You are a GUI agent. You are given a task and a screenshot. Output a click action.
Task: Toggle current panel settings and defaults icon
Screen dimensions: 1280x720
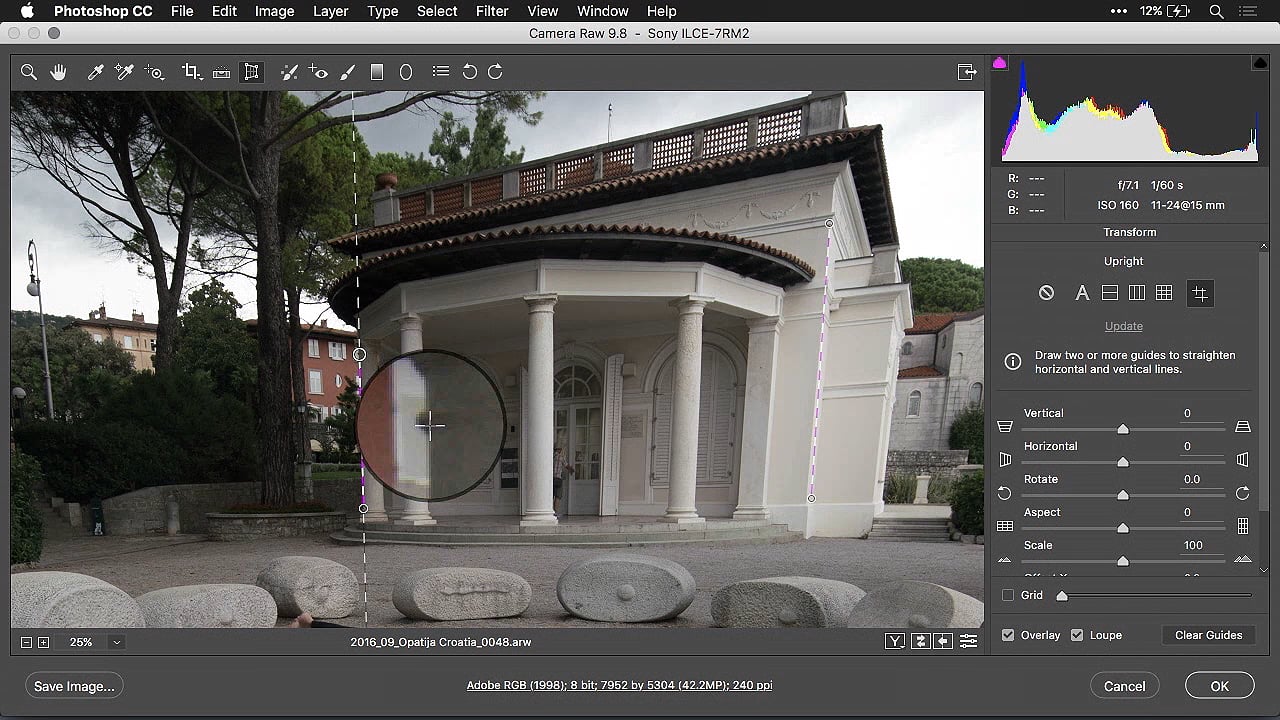coord(968,642)
